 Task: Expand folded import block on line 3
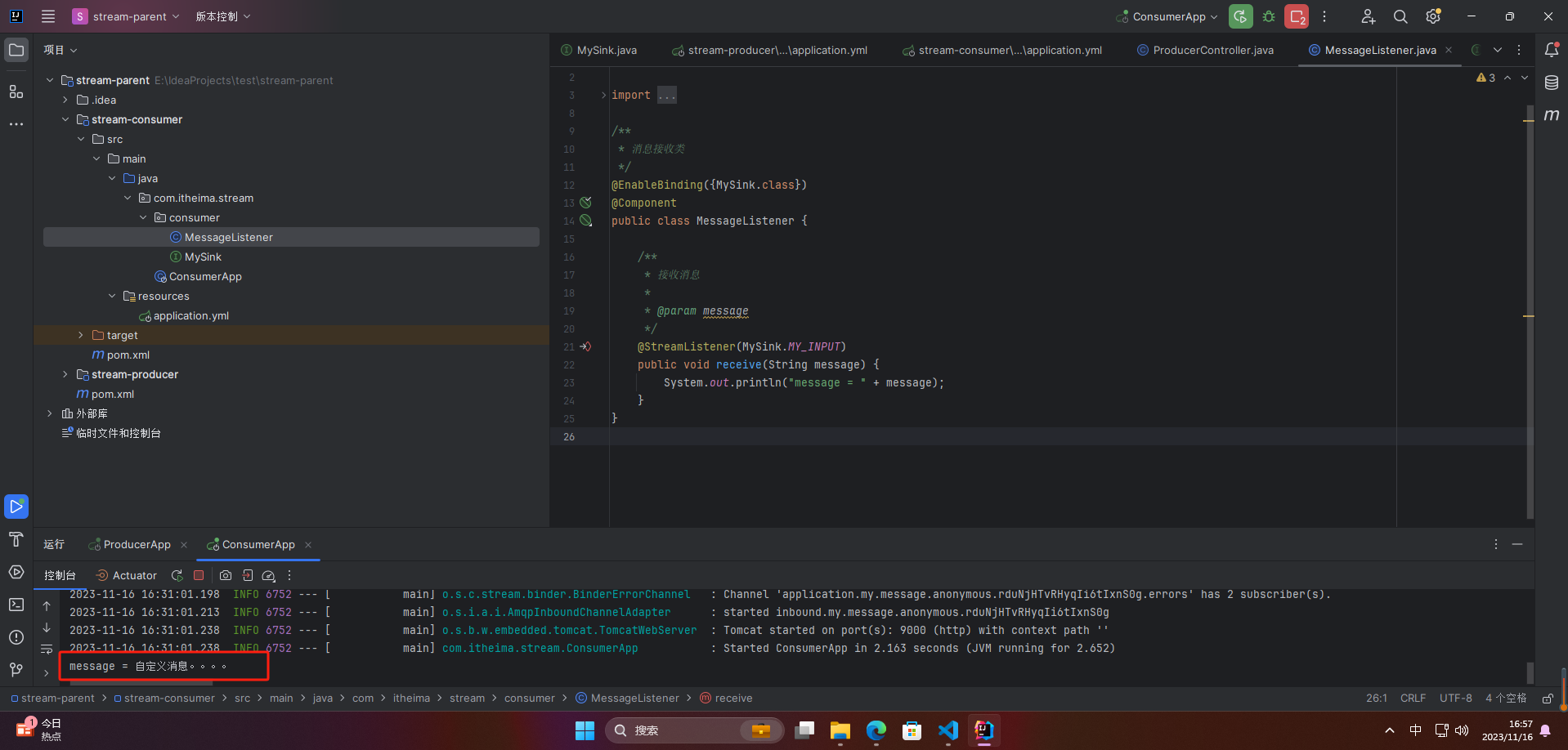click(x=603, y=95)
